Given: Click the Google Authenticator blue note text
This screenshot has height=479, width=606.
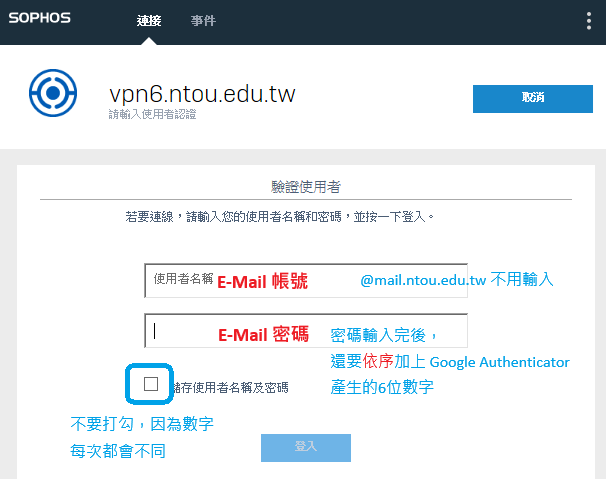Looking at the screenshot, I should click(450, 362).
